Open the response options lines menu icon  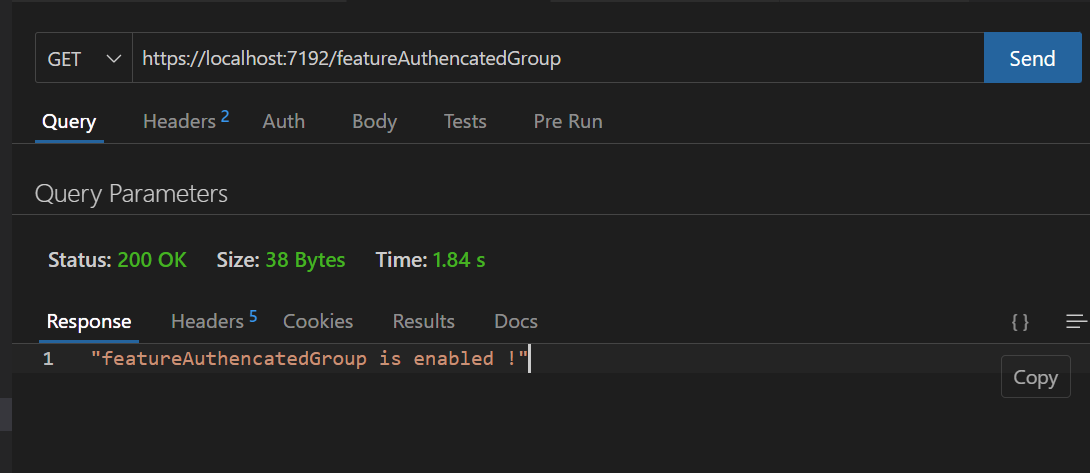tap(1076, 321)
